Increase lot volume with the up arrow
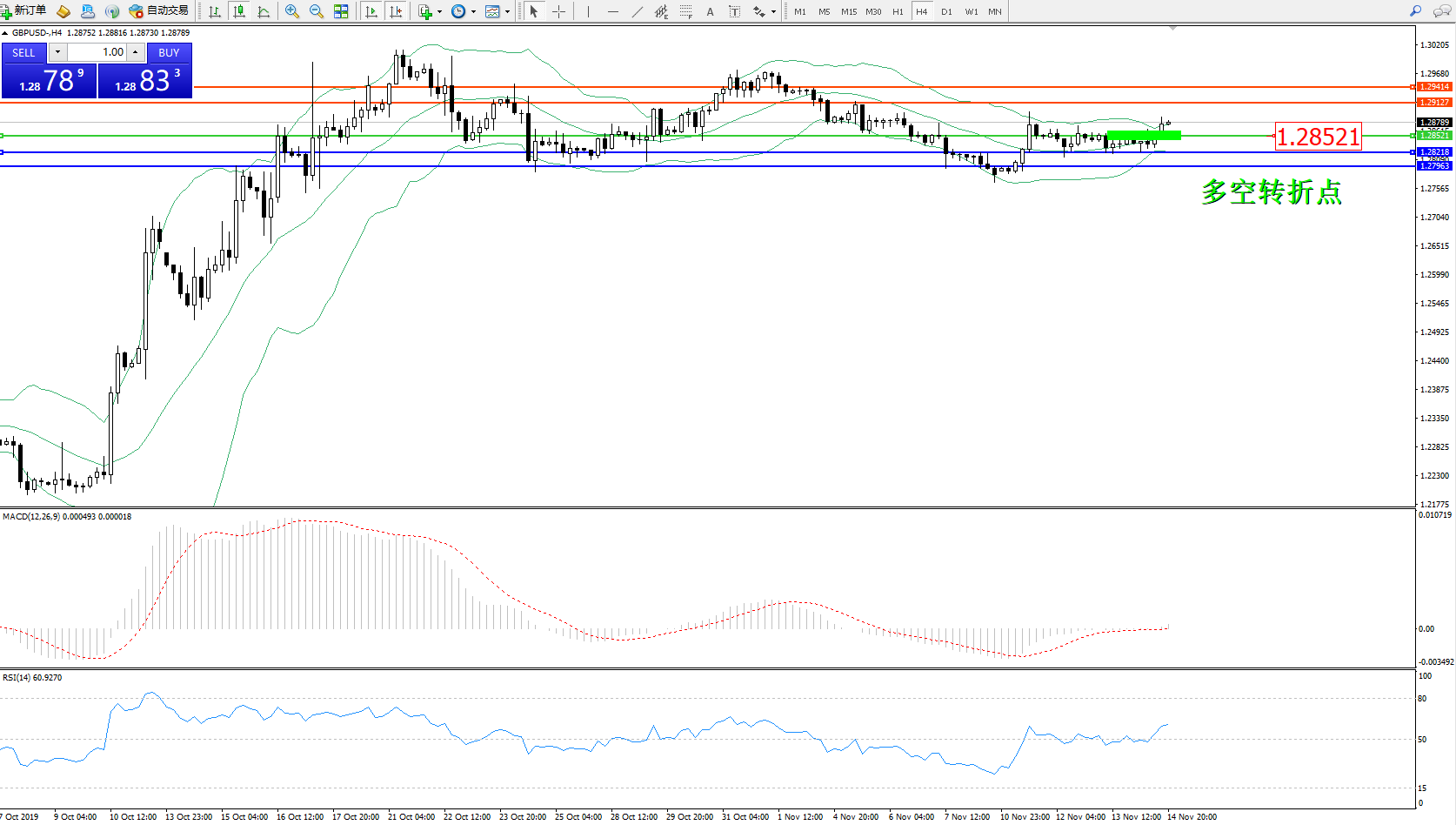The image size is (1456, 825). pos(136,52)
